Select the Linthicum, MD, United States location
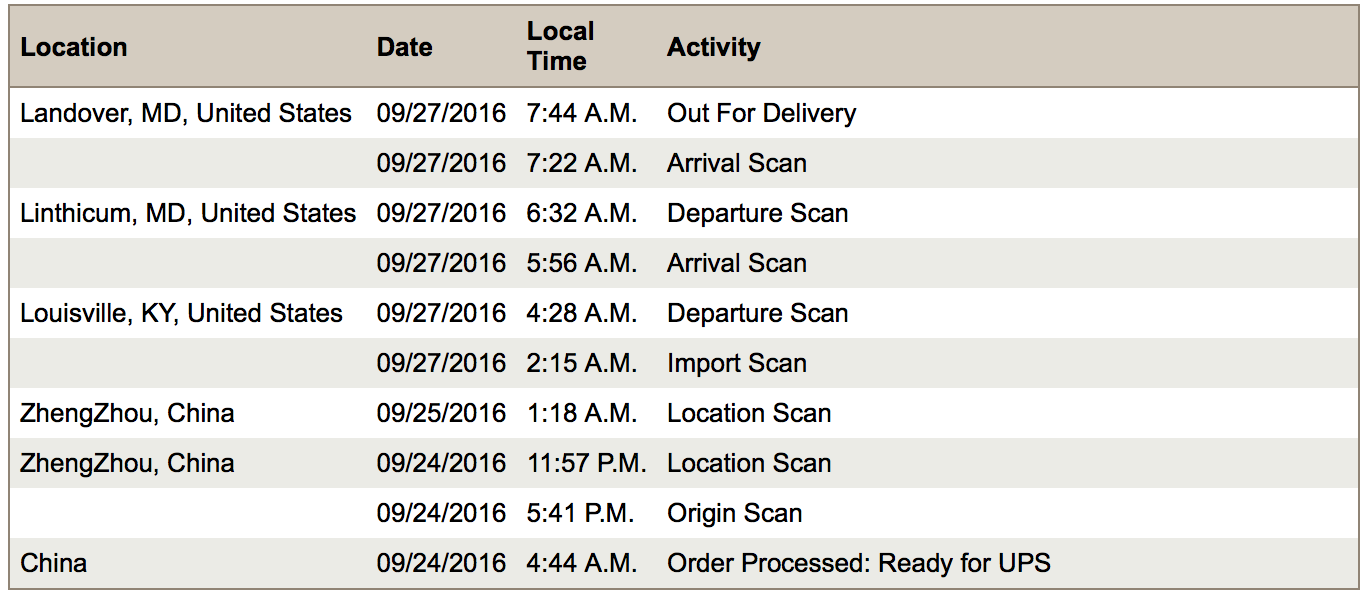The image size is (1362, 594). (188, 213)
